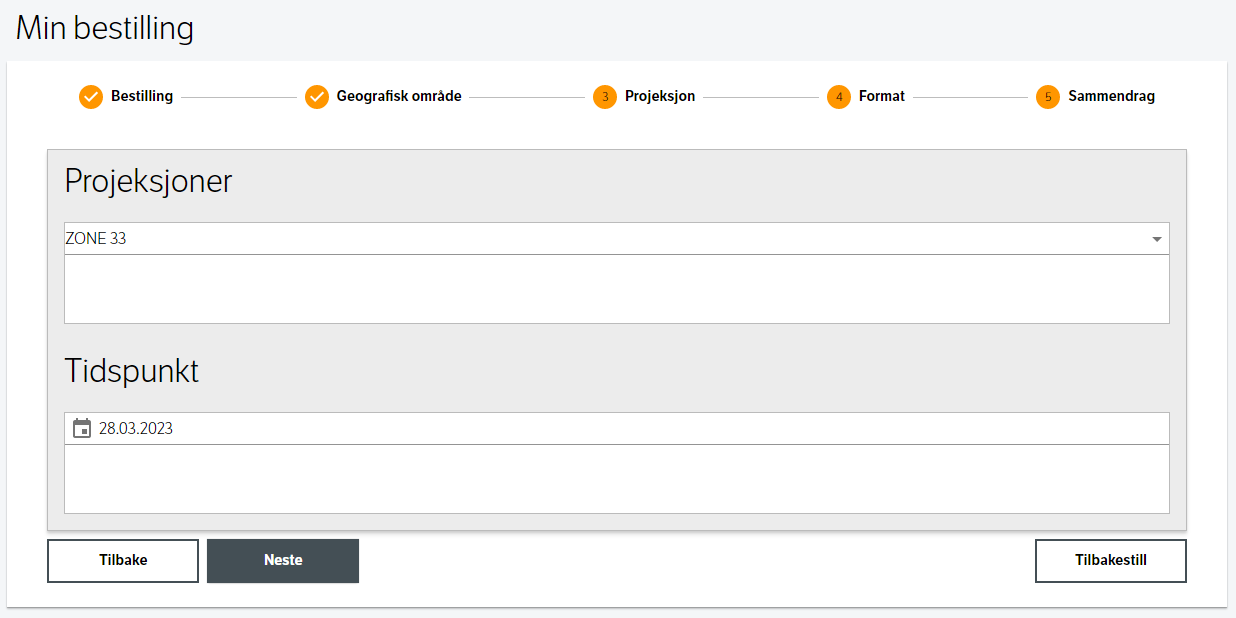The height and width of the screenshot is (618, 1236).
Task: Click the Projeksjoner heading
Action: [x=148, y=182]
